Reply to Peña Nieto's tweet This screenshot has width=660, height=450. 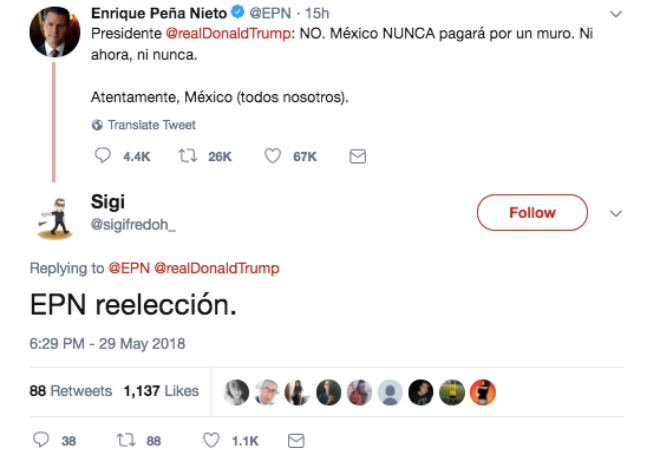(x=102, y=156)
